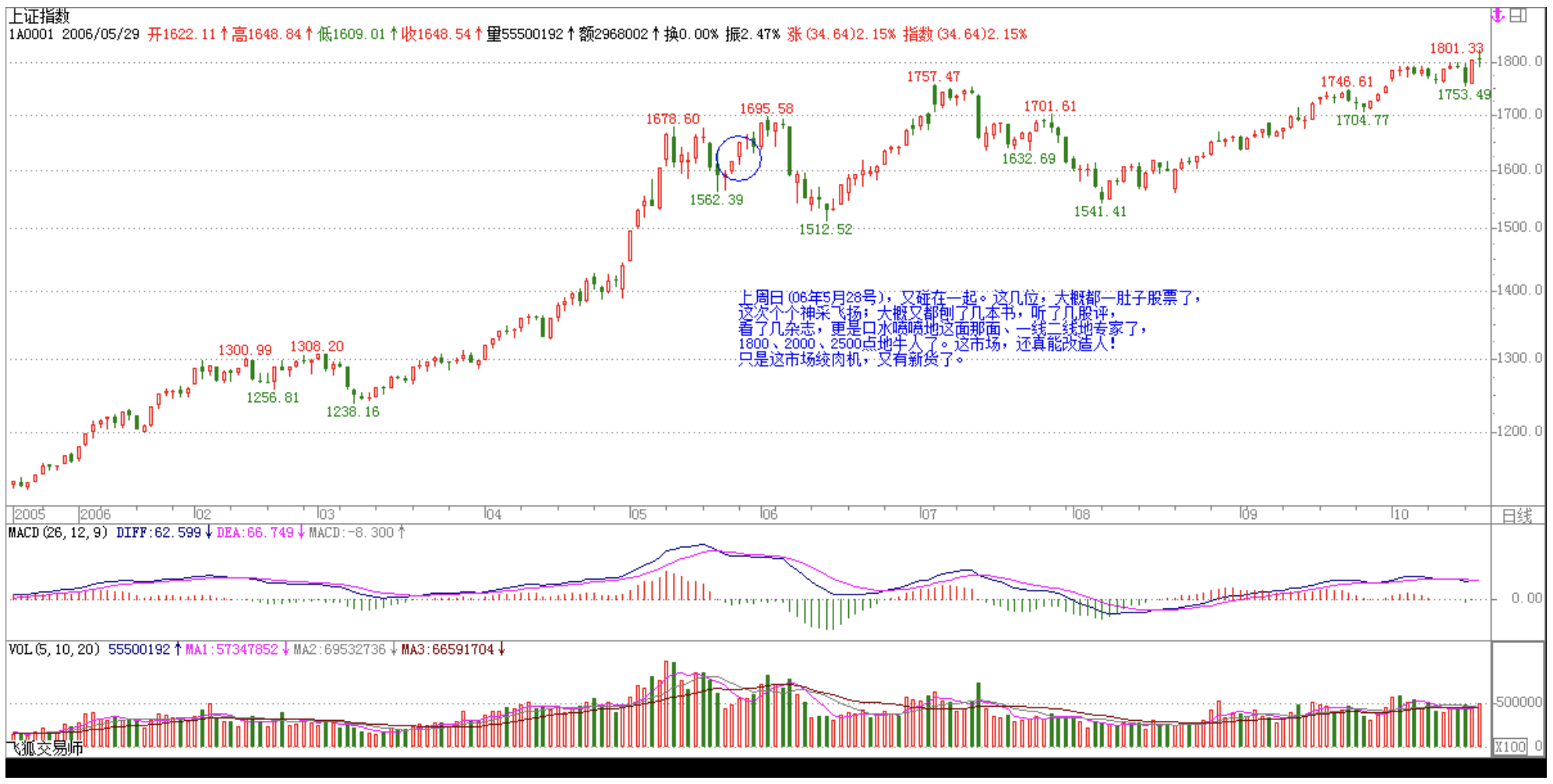Click the 1512.52 low price label
1553x784 pixels.
(x=825, y=229)
